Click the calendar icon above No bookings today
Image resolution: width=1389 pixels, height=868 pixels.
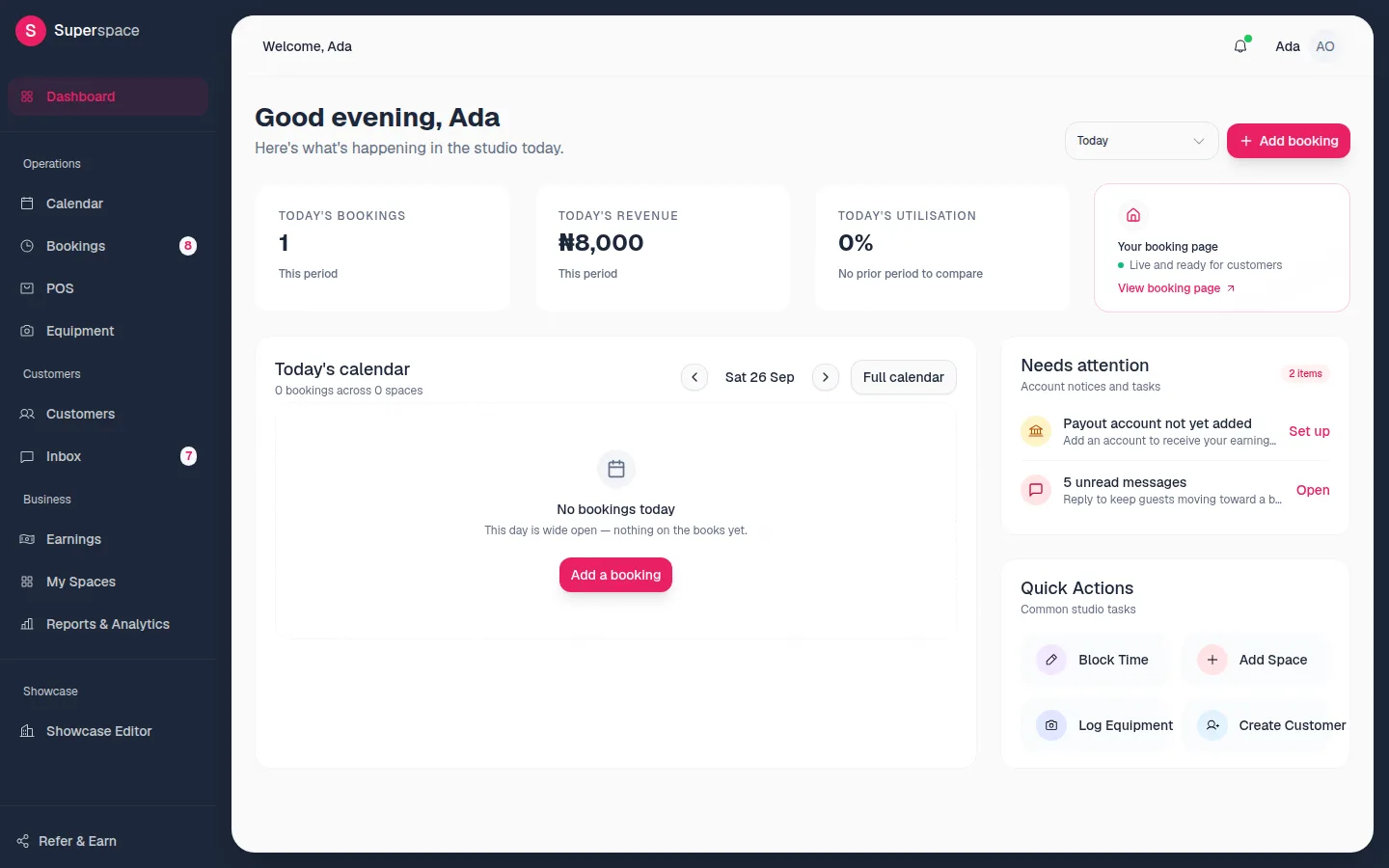616,470
